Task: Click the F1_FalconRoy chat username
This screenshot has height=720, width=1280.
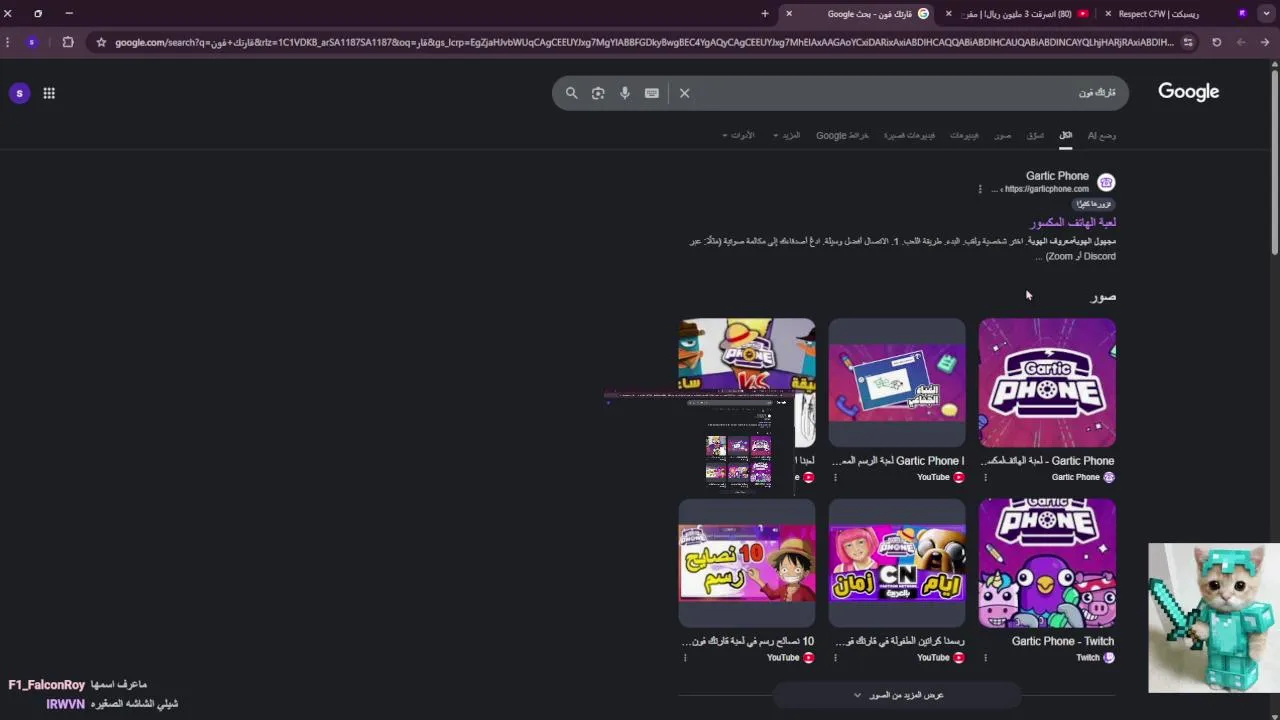Action: [46, 685]
